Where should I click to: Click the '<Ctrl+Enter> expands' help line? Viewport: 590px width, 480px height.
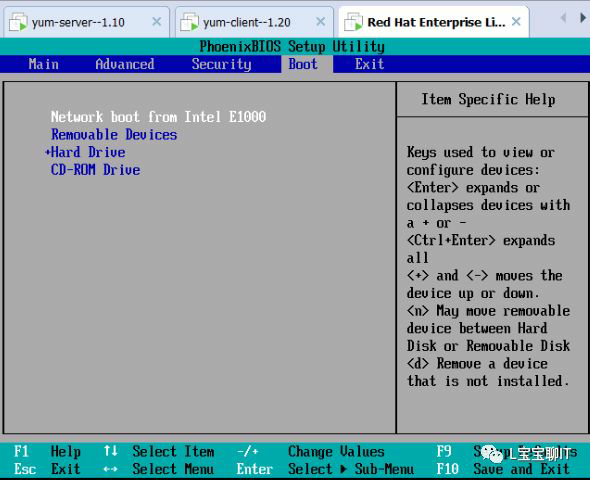tap(481, 240)
